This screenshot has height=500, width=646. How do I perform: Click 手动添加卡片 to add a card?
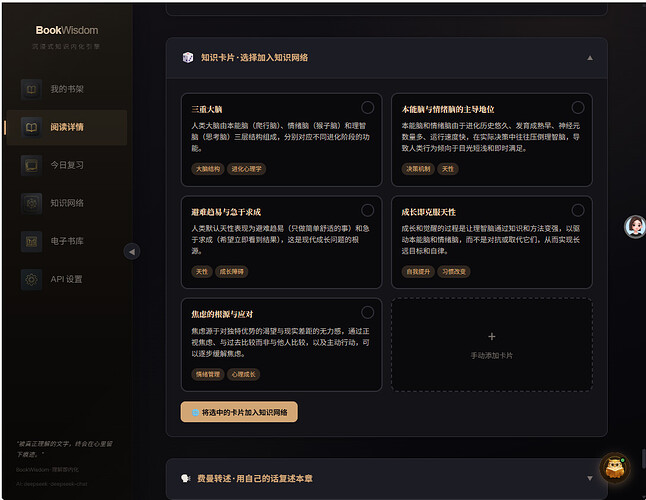(x=492, y=344)
